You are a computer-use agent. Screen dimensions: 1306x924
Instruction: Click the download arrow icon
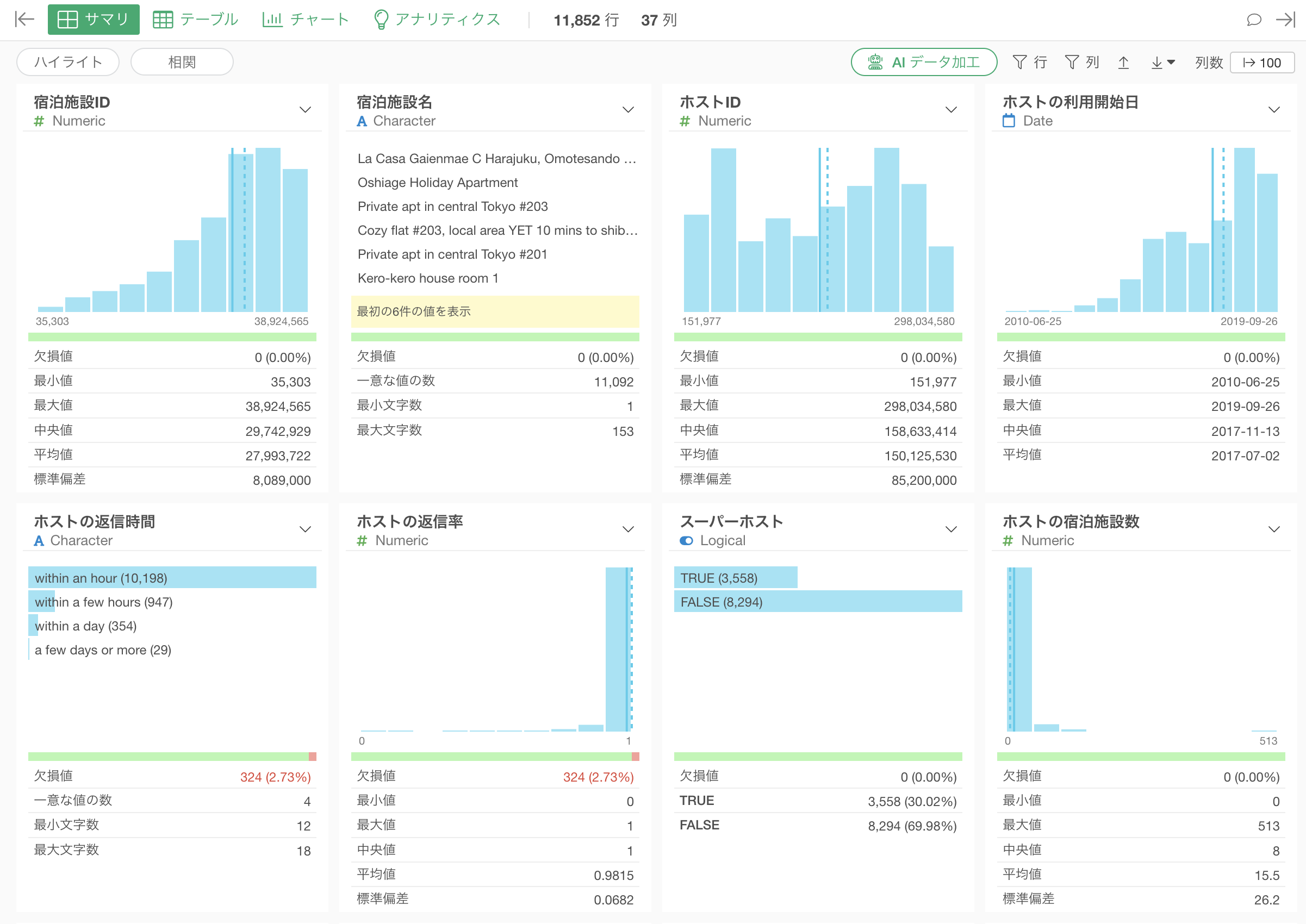click(1158, 62)
